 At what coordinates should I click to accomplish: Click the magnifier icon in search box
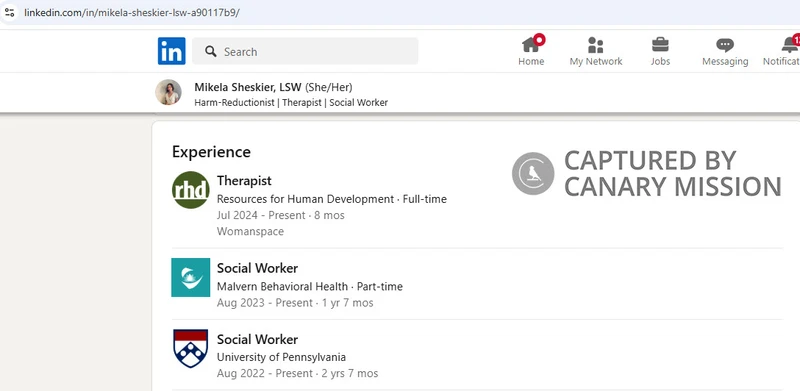pos(211,51)
